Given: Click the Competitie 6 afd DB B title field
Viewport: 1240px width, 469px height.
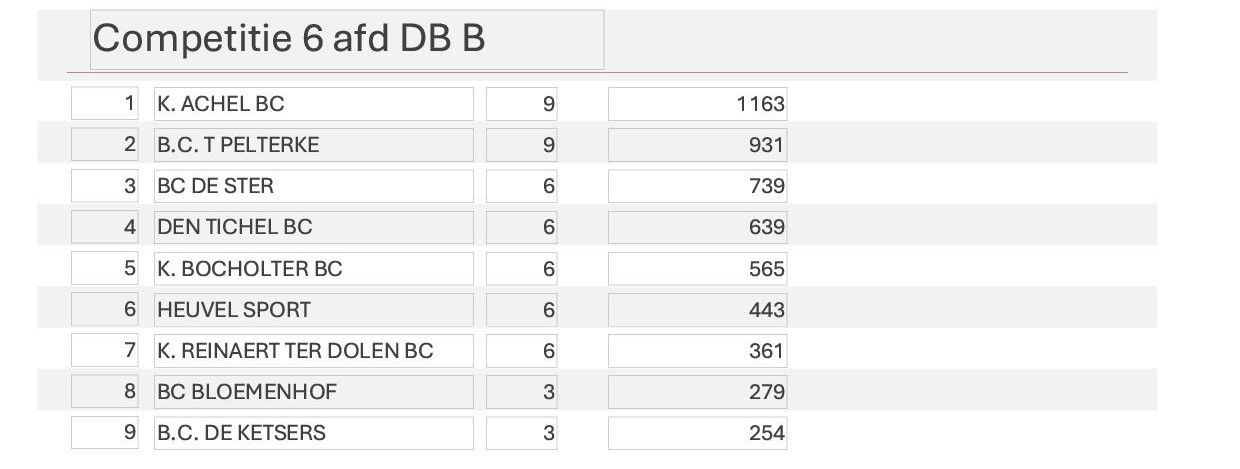Looking at the screenshot, I should (x=347, y=40).
